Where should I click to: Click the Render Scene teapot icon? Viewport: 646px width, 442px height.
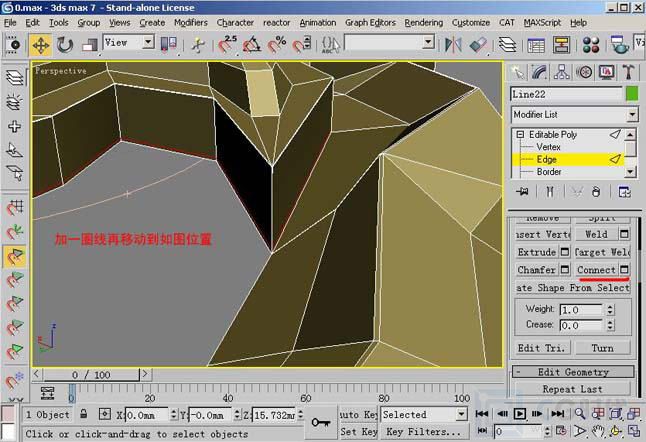coord(619,45)
